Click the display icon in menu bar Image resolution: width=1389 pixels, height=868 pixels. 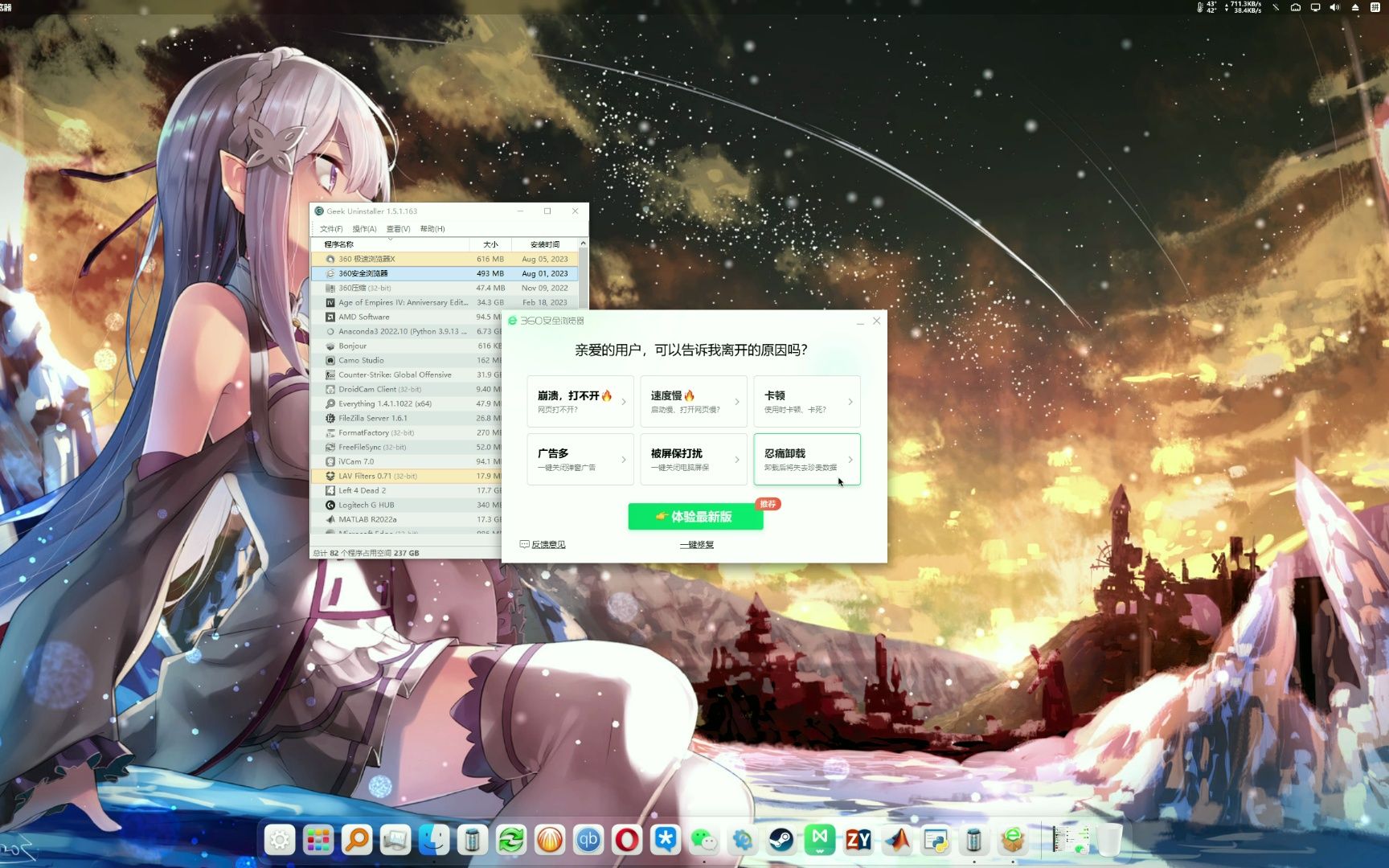click(1315, 7)
